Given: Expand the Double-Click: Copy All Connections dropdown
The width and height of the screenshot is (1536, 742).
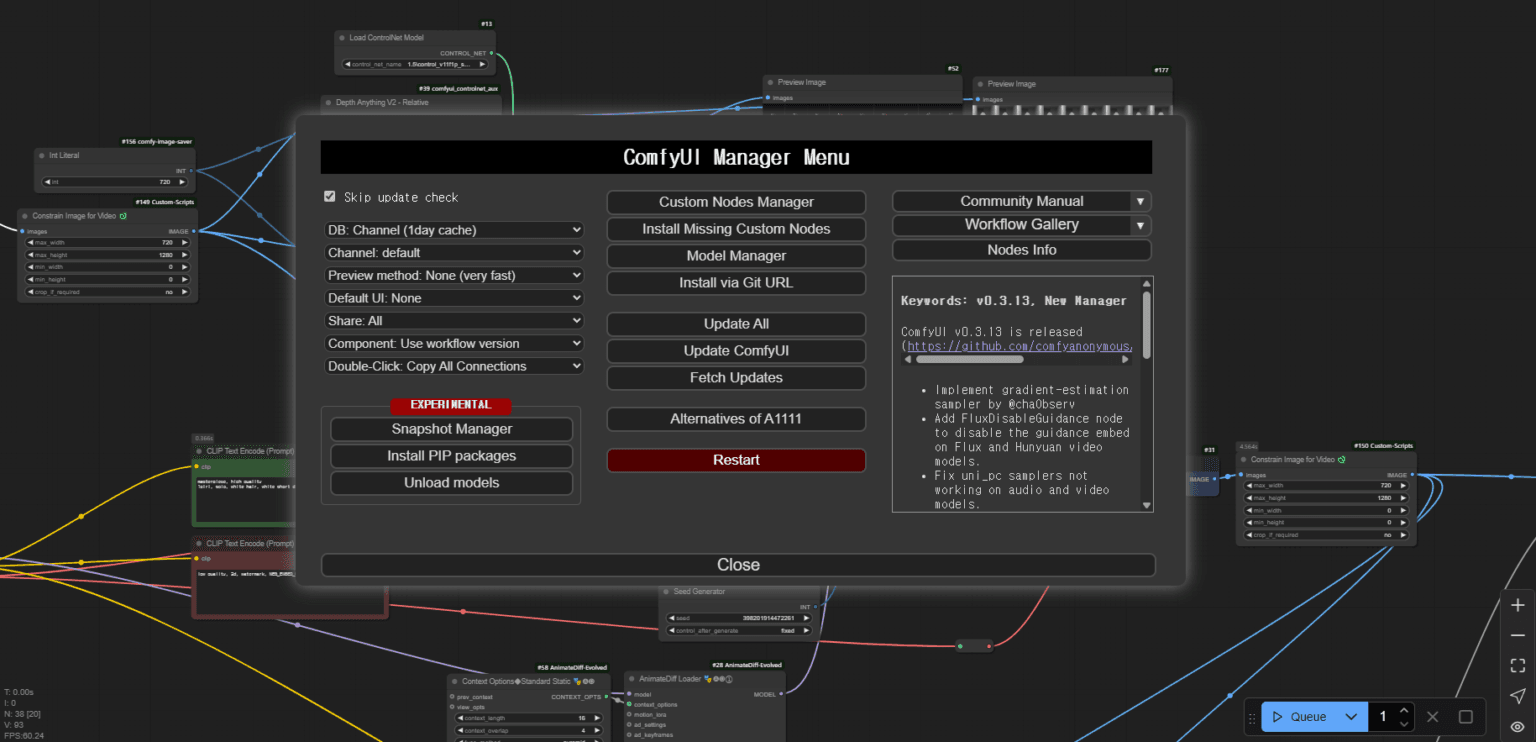Looking at the screenshot, I should pos(453,366).
